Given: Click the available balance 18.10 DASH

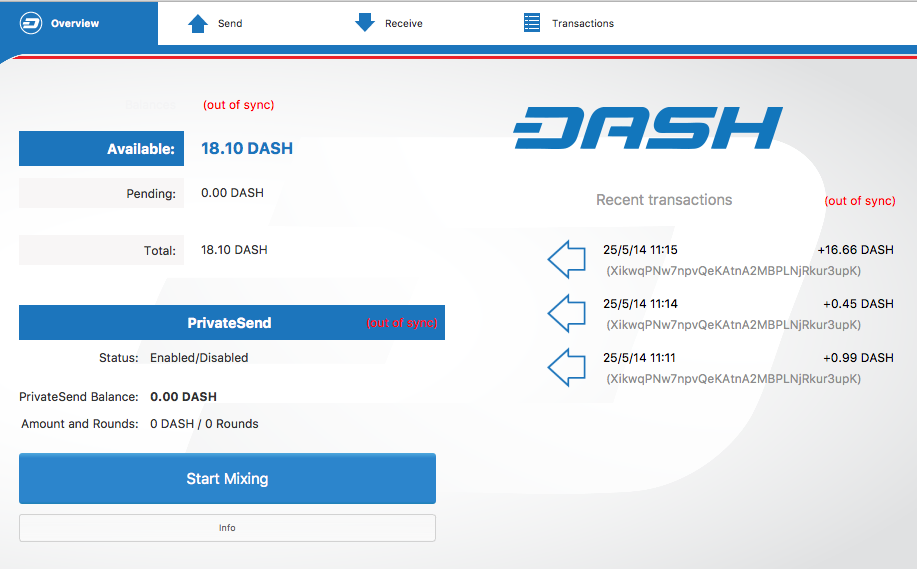Looking at the screenshot, I should (x=247, y=149).
